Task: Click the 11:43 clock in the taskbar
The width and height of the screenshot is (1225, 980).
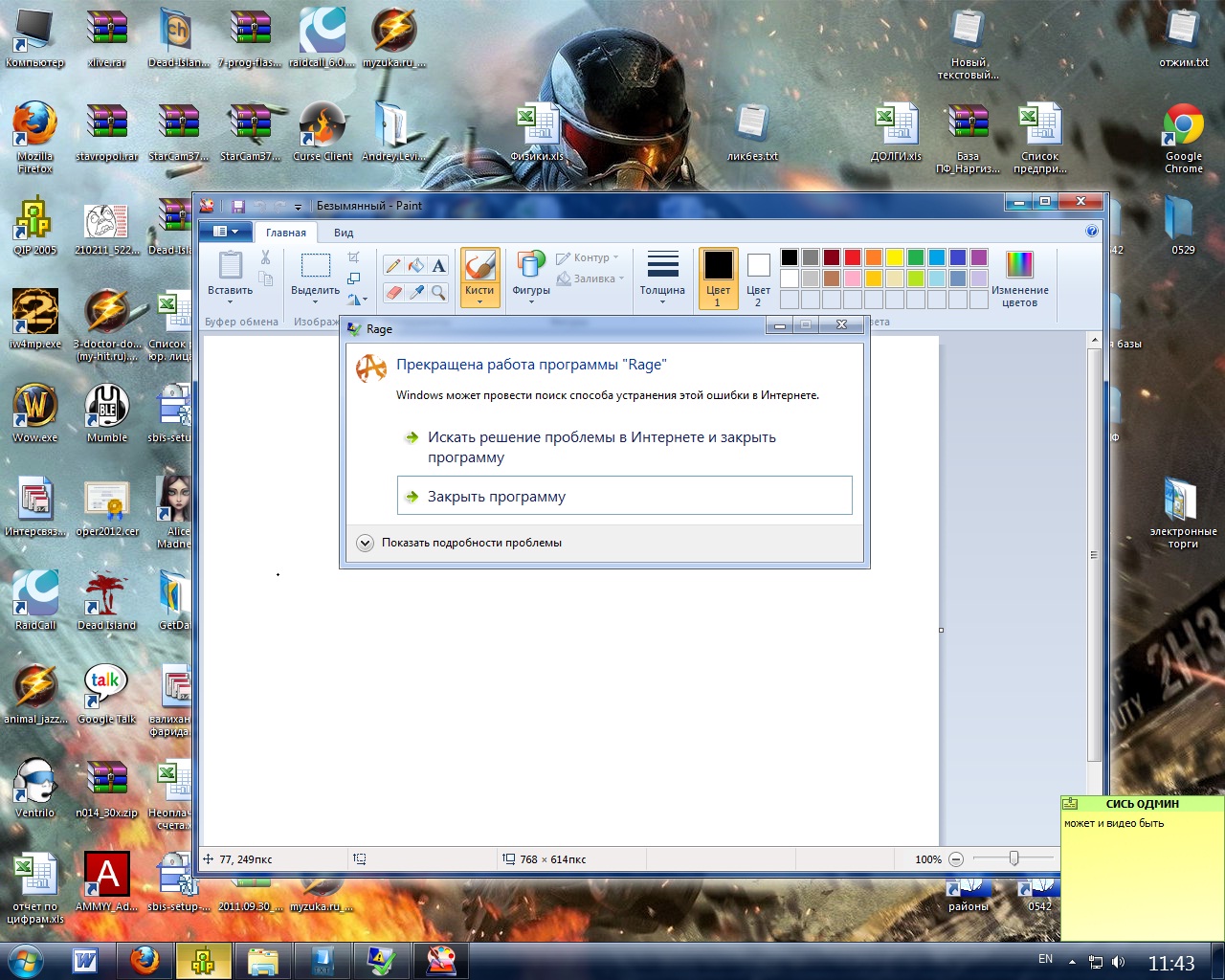Action: pyautogui.click(x=1171, y=964)
